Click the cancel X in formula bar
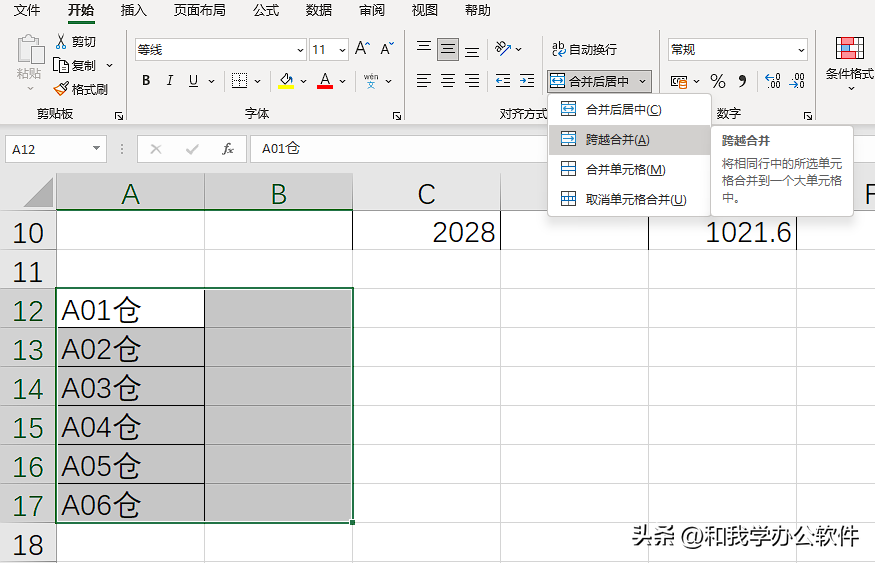The width and height of the screenshot is (875, 563). tap(156, 149)
